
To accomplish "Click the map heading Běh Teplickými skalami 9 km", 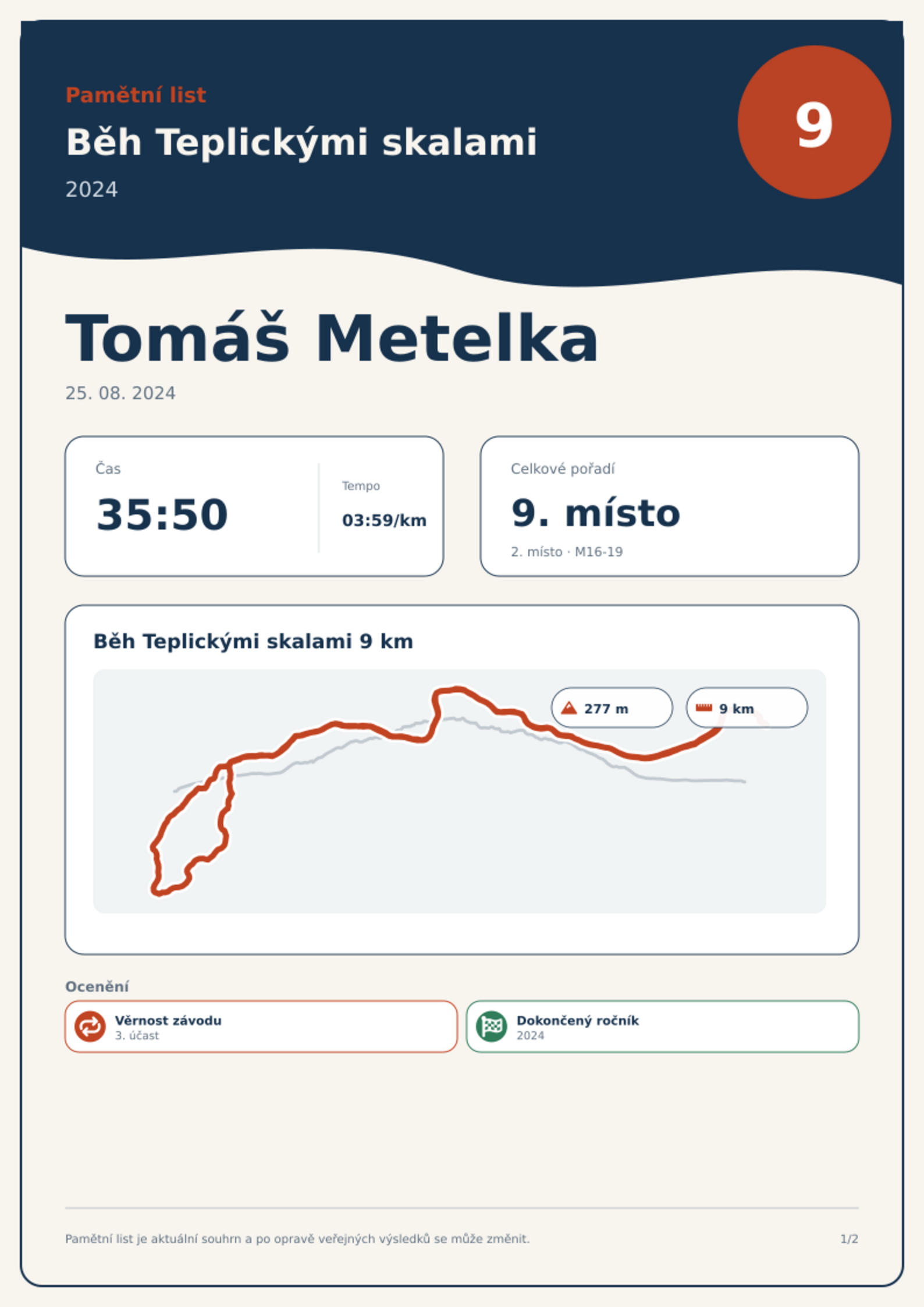I will click(254, 641).
